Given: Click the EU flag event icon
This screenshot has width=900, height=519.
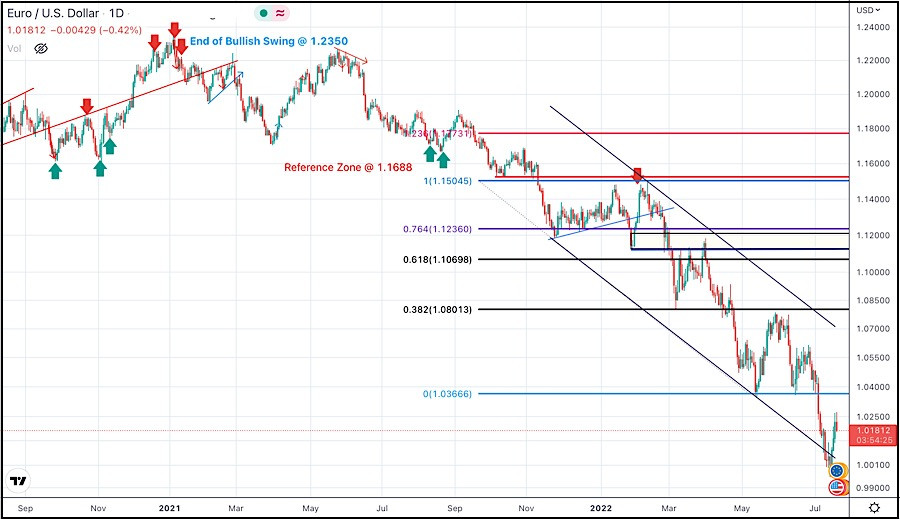Looking at the screenshot, I should 837,471.
